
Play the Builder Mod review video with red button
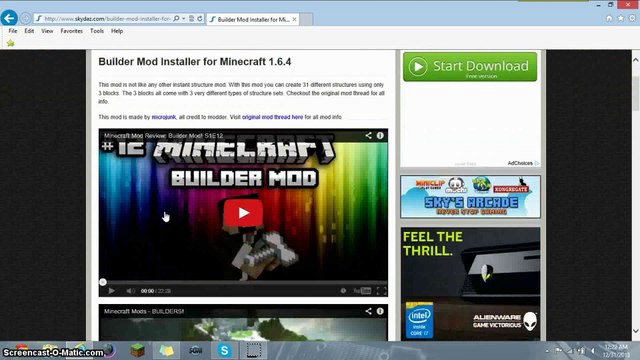point(243,213)
